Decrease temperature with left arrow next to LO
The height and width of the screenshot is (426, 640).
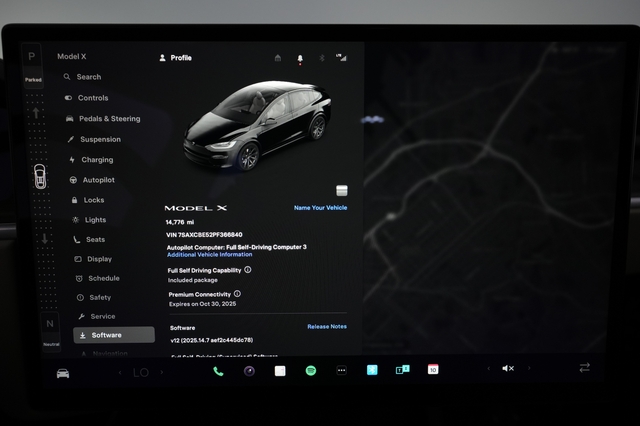click(120, 372)
